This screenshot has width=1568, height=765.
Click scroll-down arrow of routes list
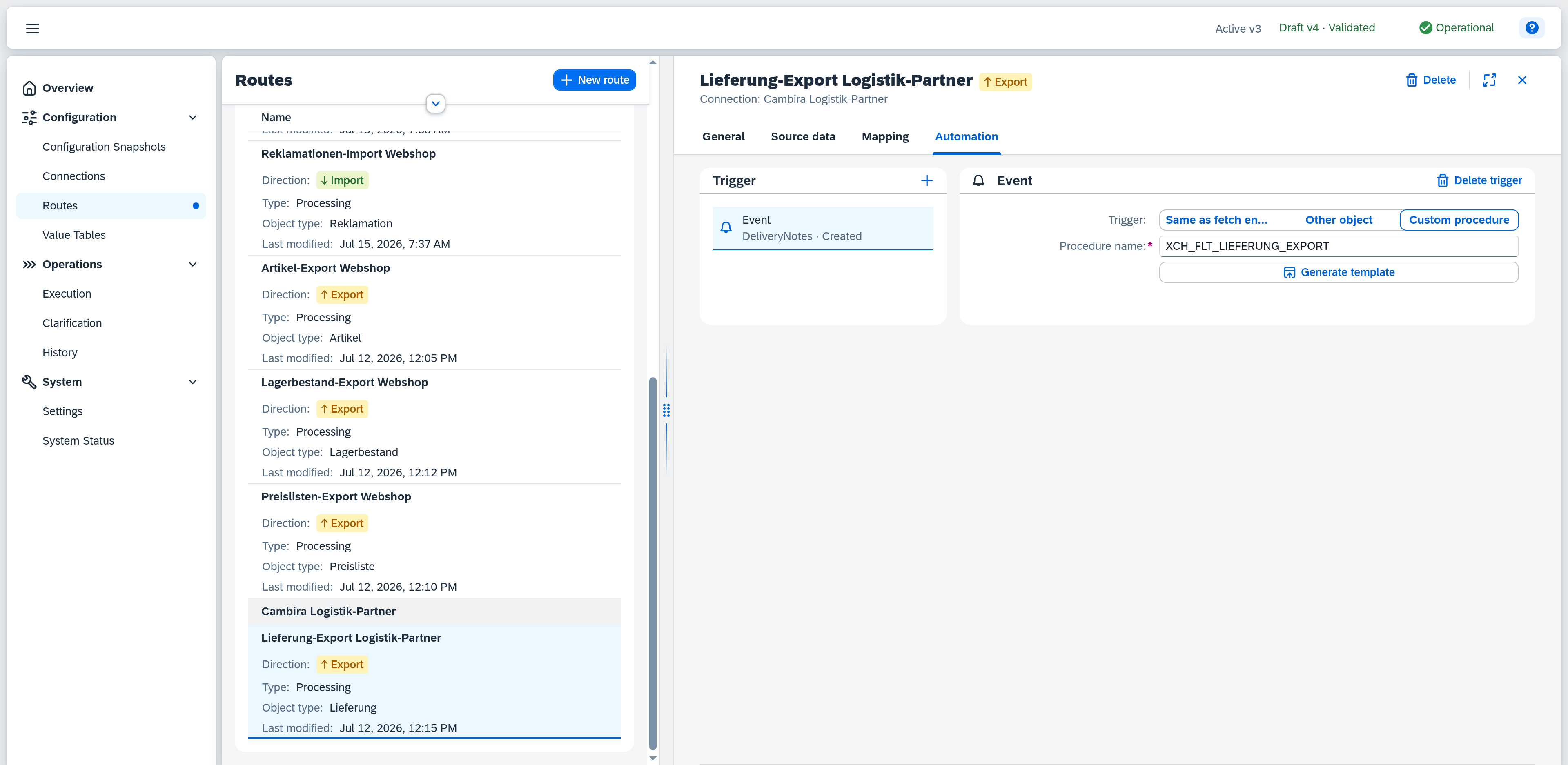tap(653, 758)
